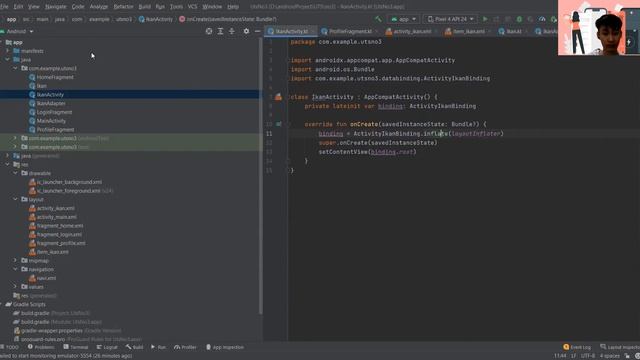Select fragment_login.xml in layout folder

point(59,234)
